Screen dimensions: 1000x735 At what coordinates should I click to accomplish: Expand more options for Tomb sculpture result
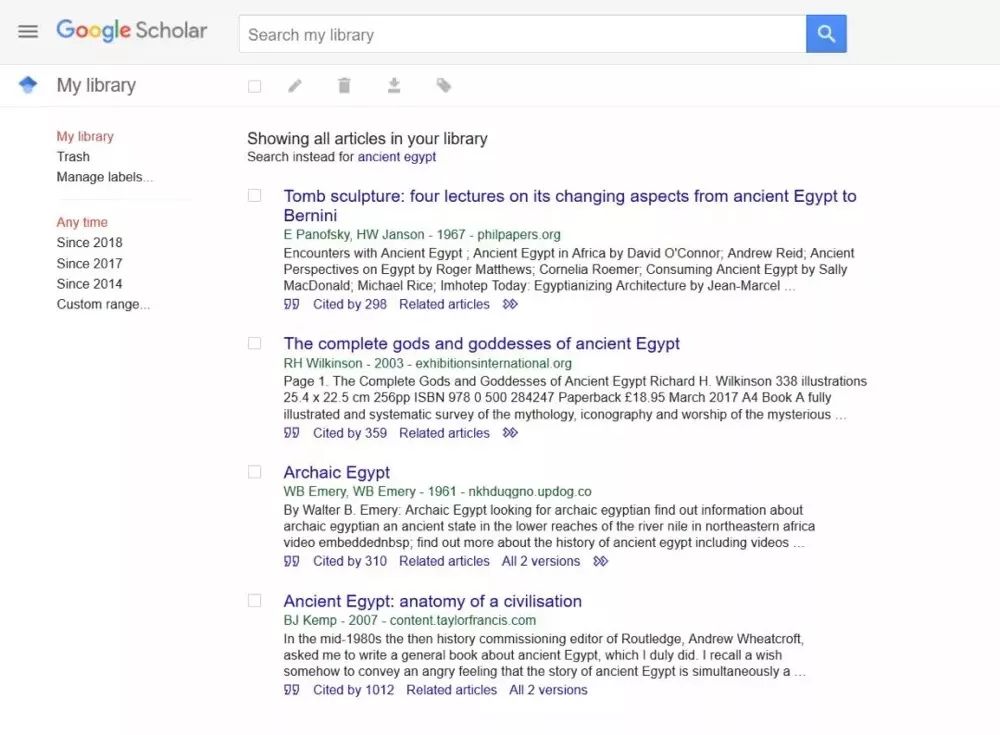tap(511, 304)
